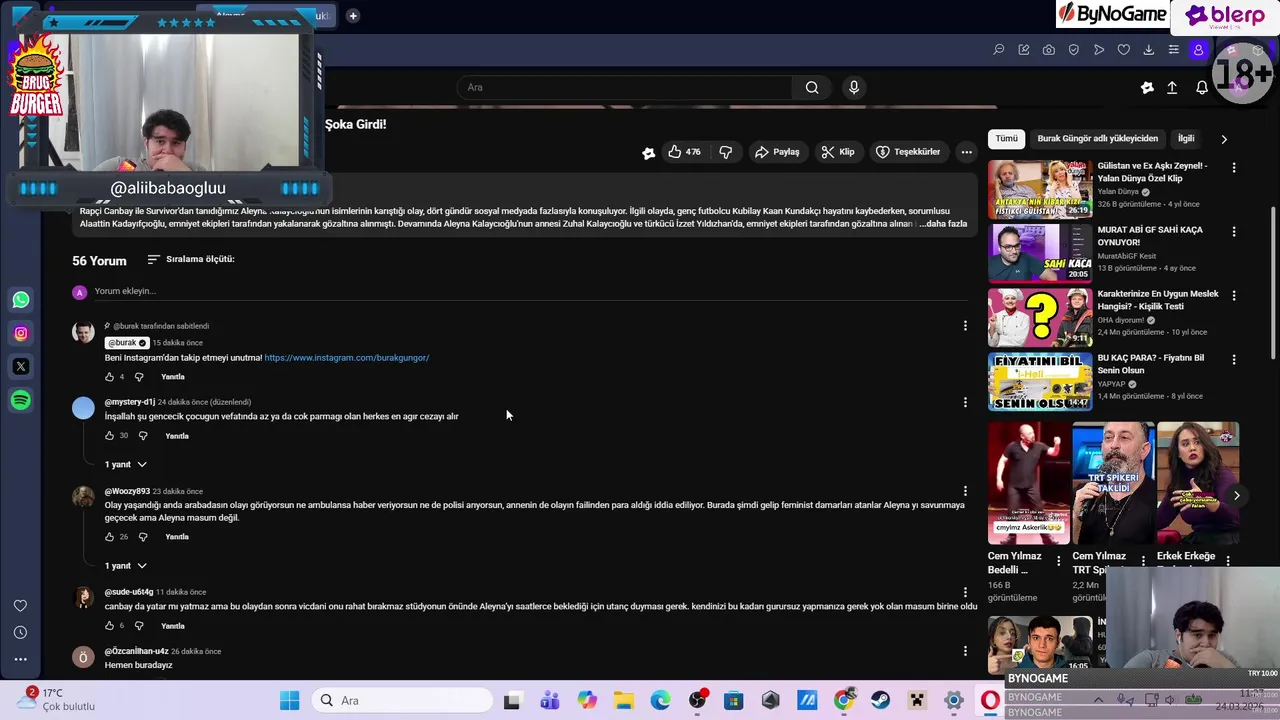
Task: Open the video's more actions dots
Action: [966, 152]
